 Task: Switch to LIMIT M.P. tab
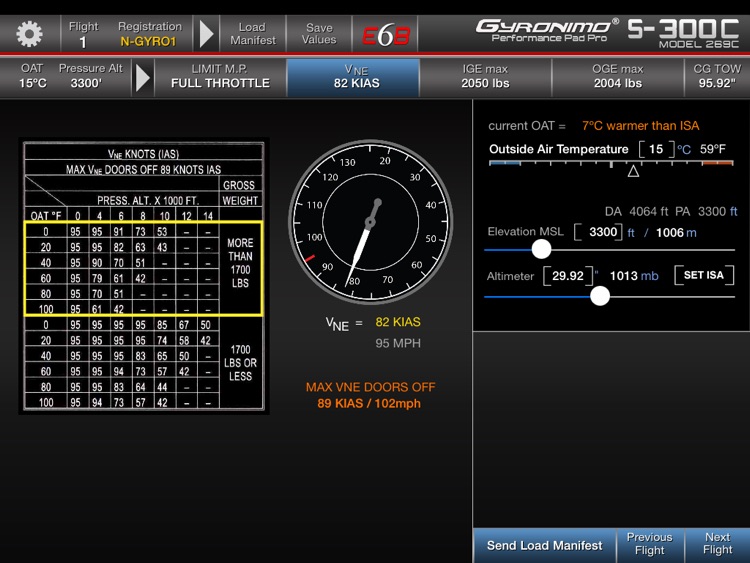pos(220,77)
